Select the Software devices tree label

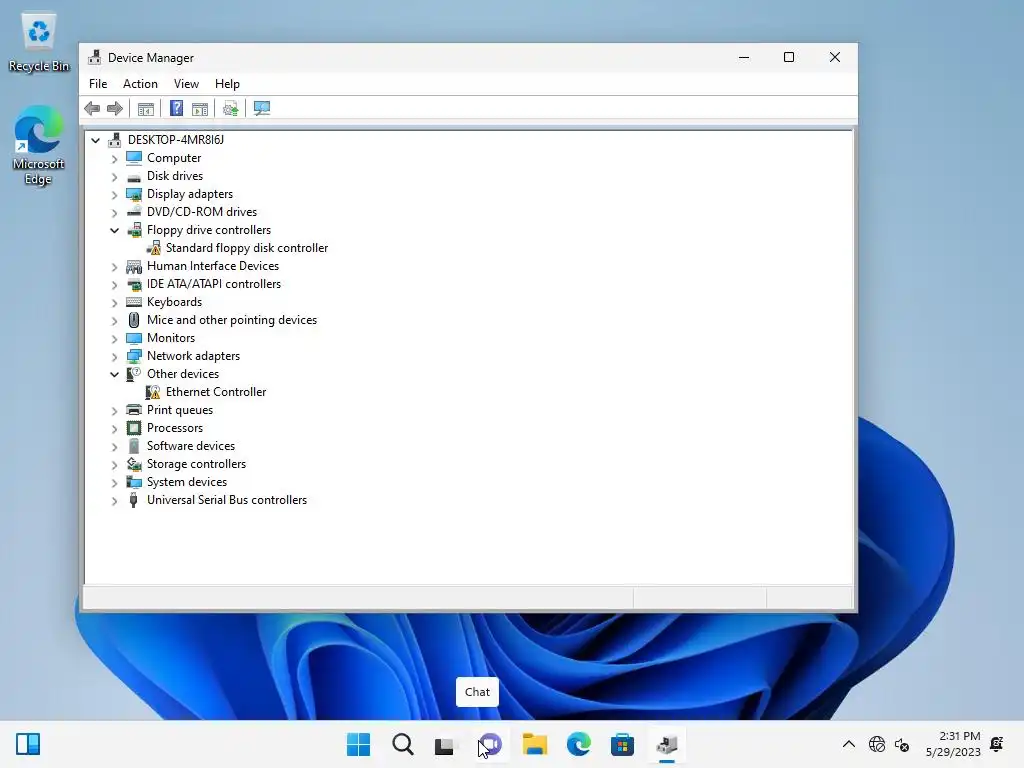click(191, 446)
